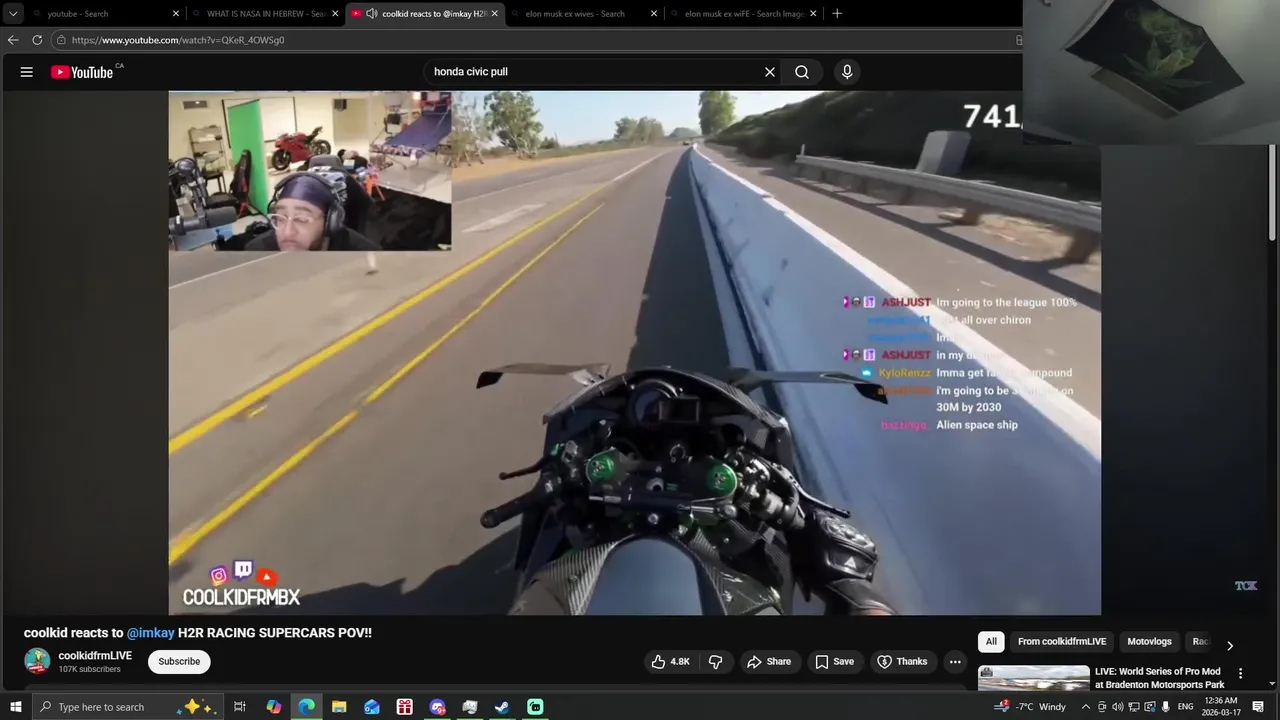Dislike this video
1280x720 pixels.
tap(716, 661)
